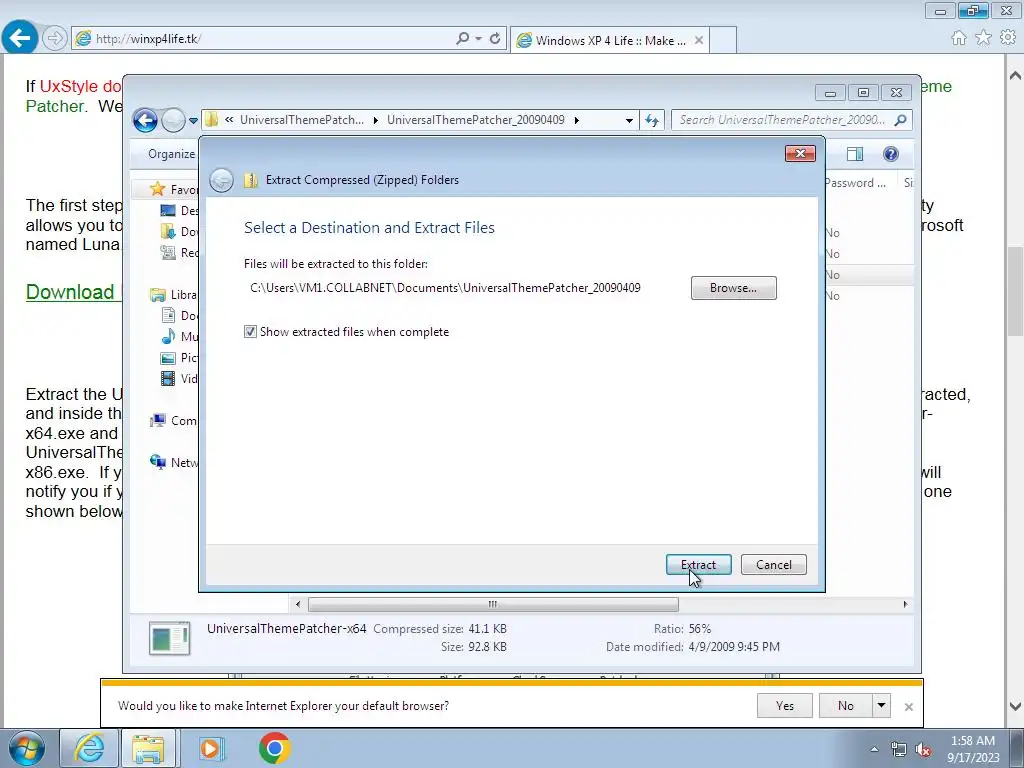Image resolution: width=1024 pixels, height=768 pixels.
Task: Select the Windows XP 4 Life tab
Action: click(x=609, y=40)
